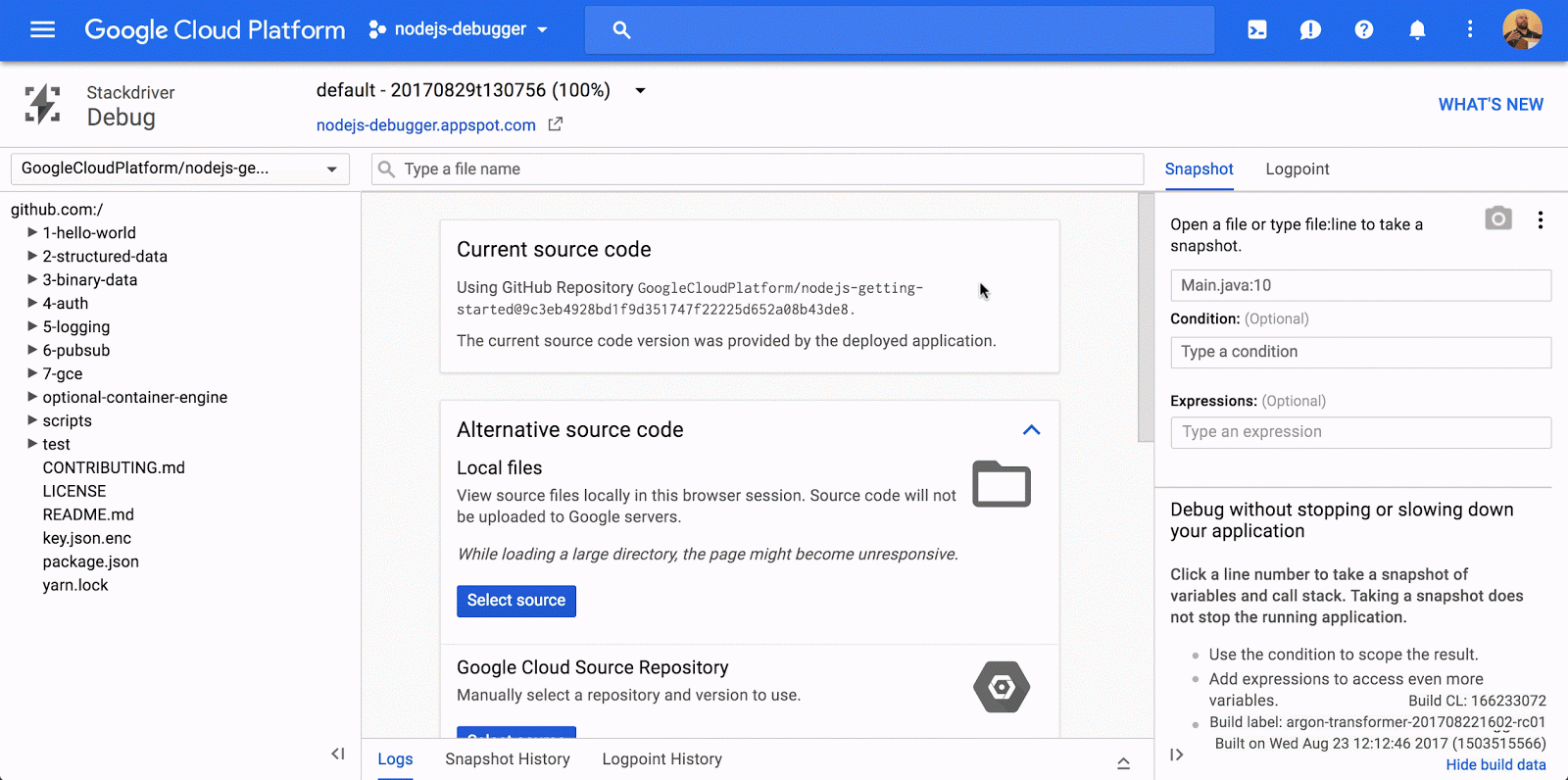The image size is (1568, 780).
Task: Select the Logpoint History tab
Action: 662,758
